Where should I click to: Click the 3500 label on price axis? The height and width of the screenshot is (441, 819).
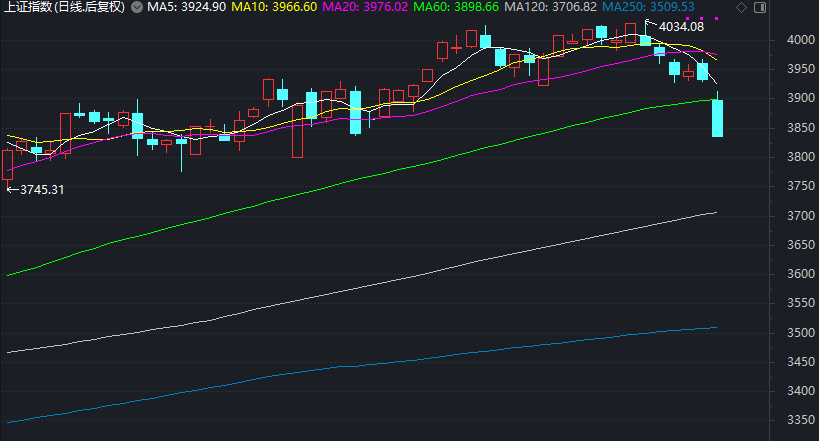[799, 333]
